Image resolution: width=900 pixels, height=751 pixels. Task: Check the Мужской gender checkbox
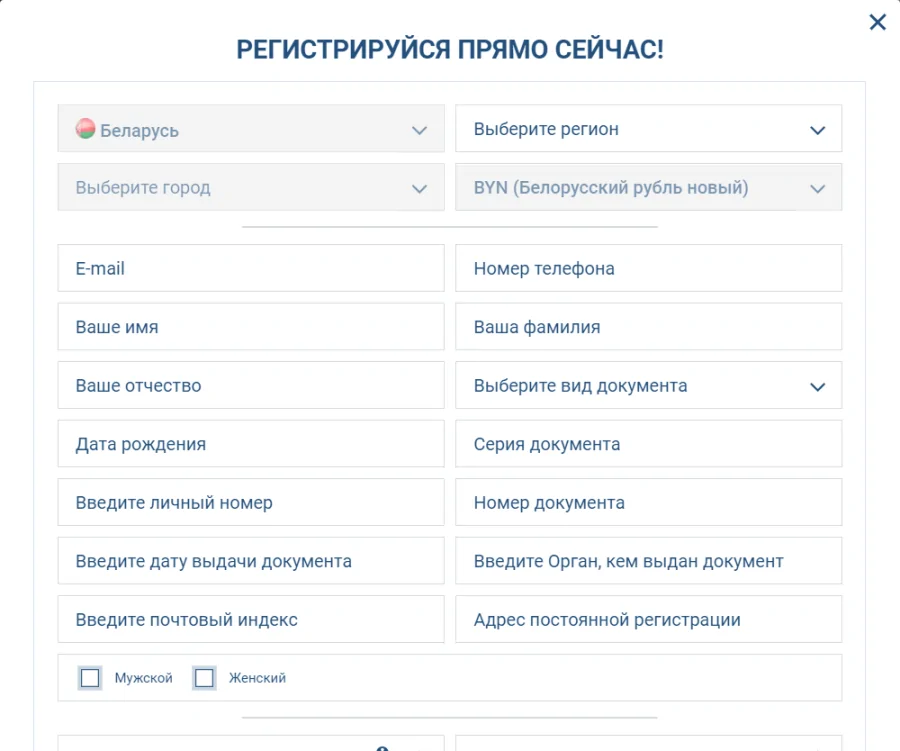(89, 677)
